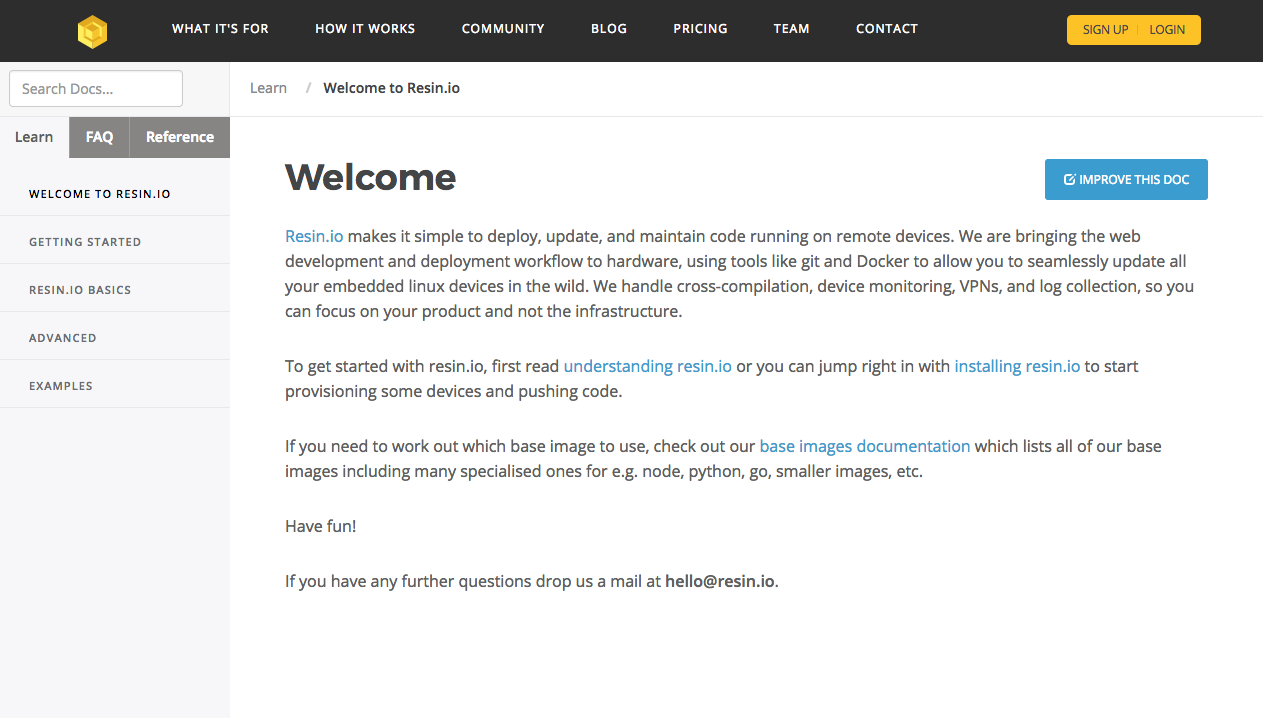Image resolution: width=1263 pixels, height=718 pixels.
Task: Open the What It's For page
Action: [x=220, y=29]
